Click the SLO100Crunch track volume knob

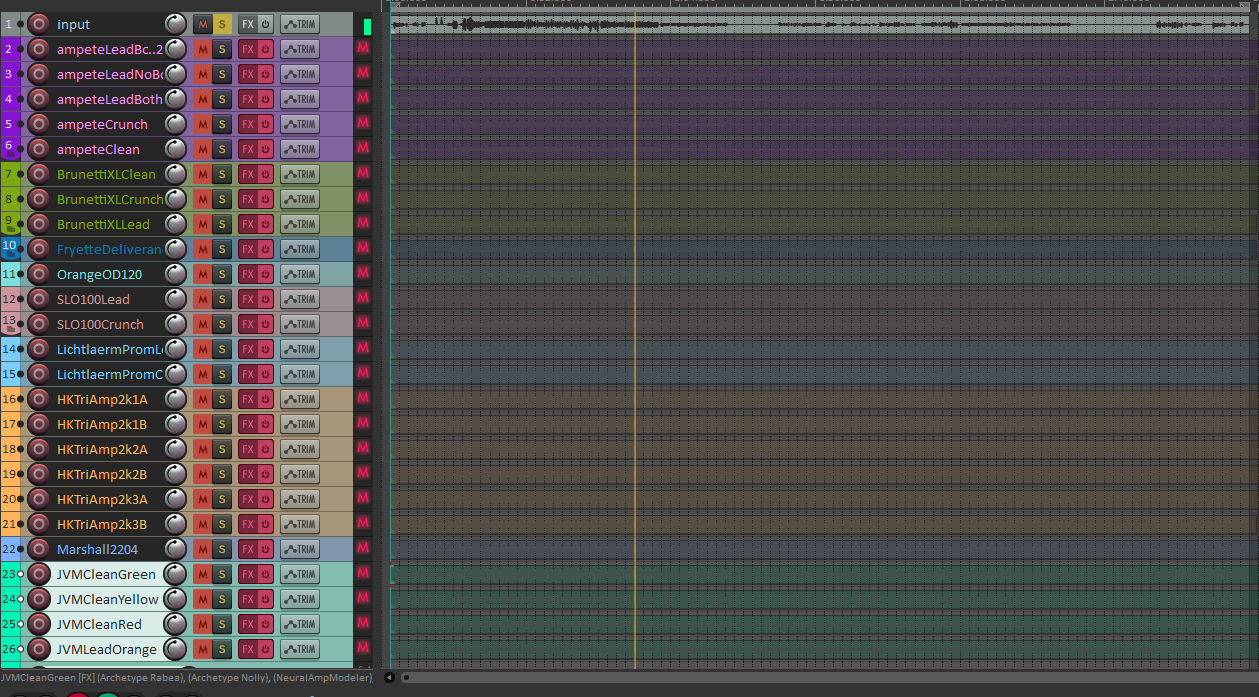(x=176, y=324)
